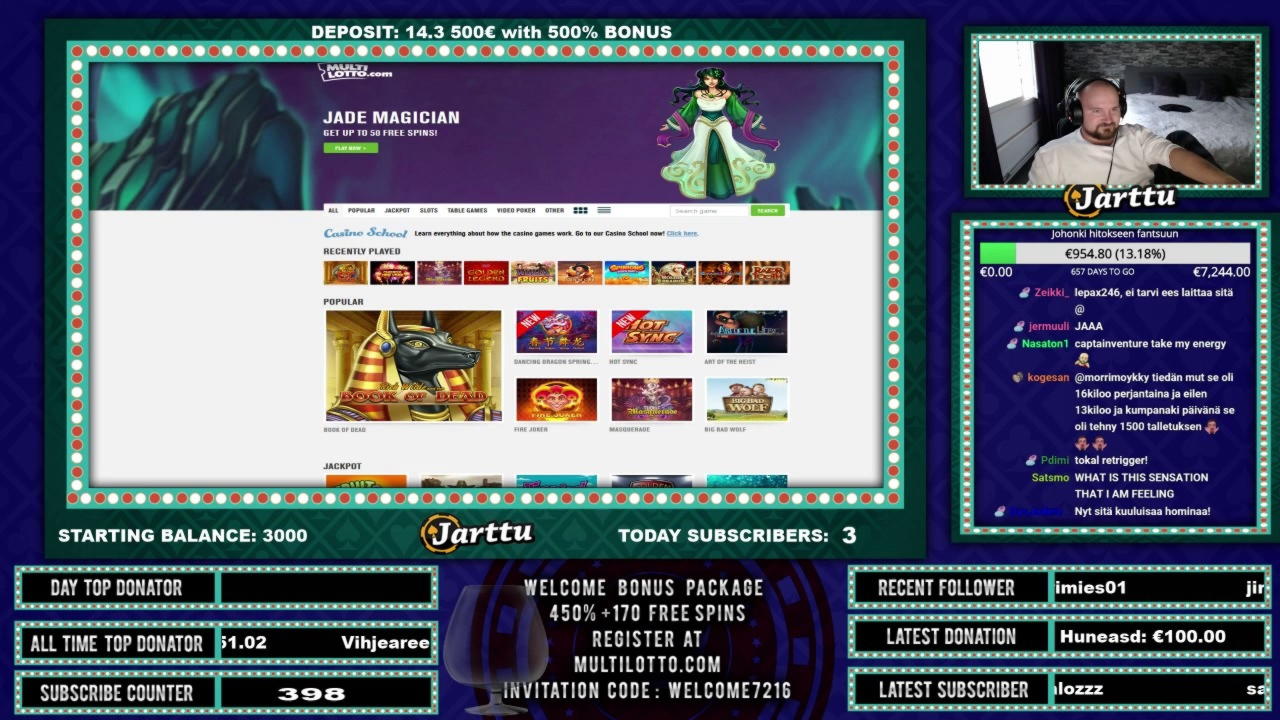Launch Book of Dead large thumbnail
1280x720 pixels.
pos(413,366)
